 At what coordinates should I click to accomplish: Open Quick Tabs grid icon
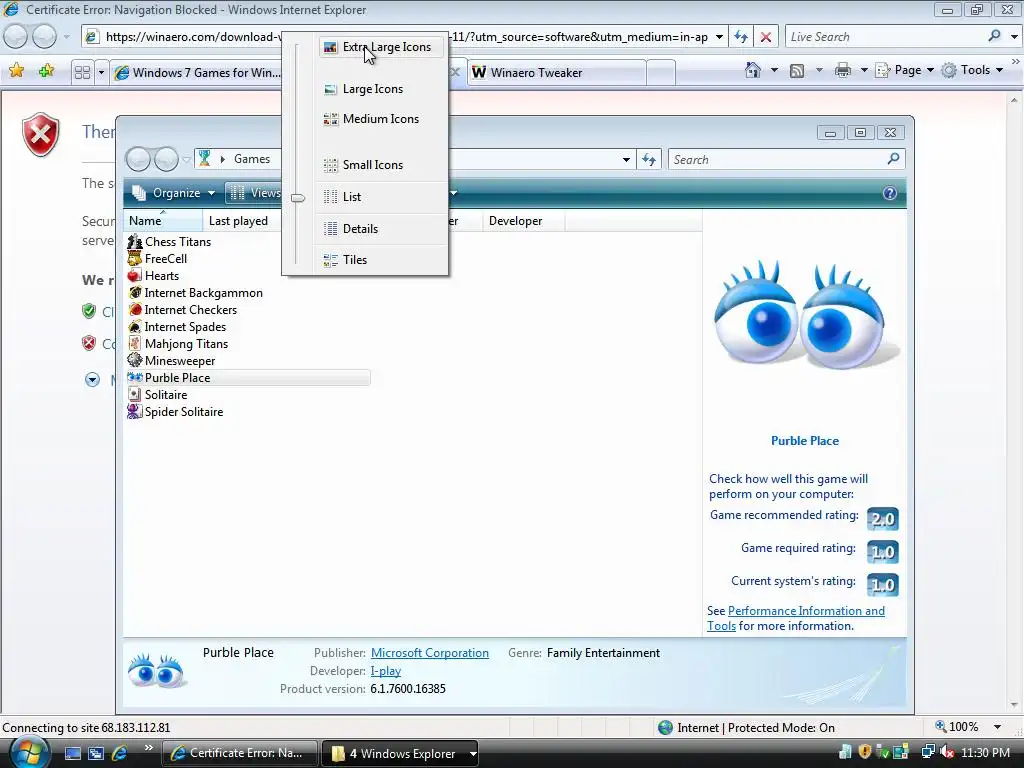[82, 72]
